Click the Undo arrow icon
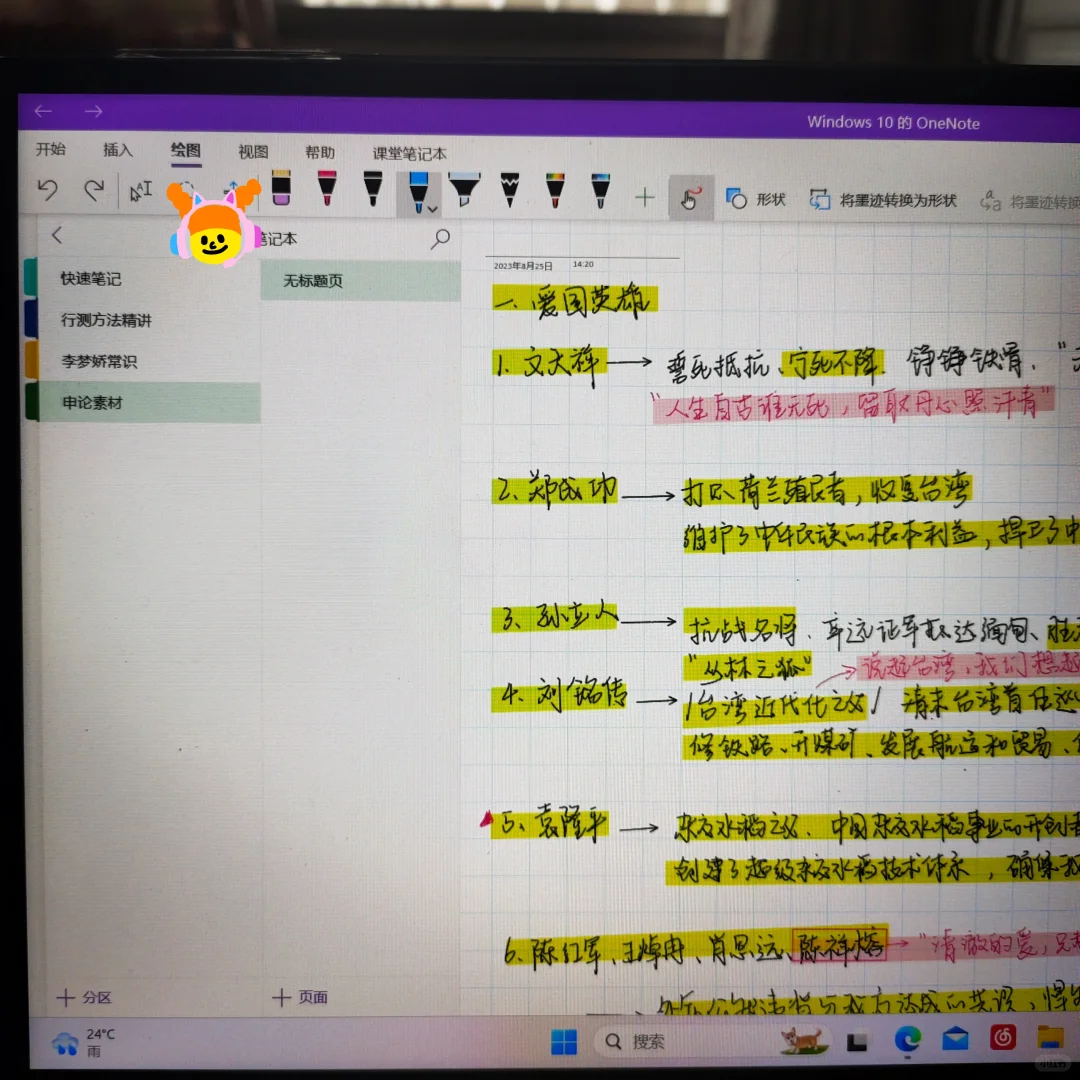The image size is (1080, 1080). coord(47,190)
